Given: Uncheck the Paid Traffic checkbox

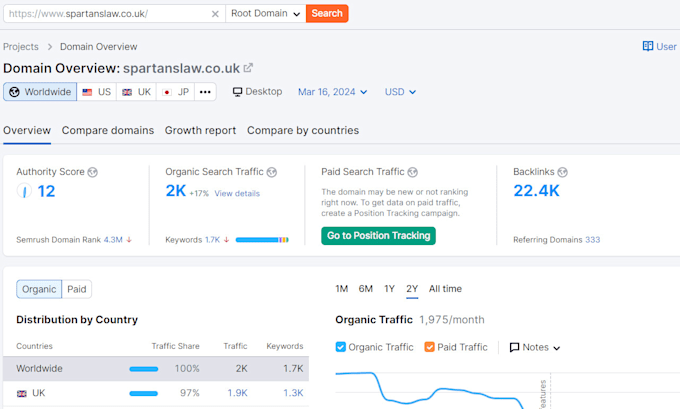Looking at the screenshot, I should pyautogui.click(x=429, y=347).
